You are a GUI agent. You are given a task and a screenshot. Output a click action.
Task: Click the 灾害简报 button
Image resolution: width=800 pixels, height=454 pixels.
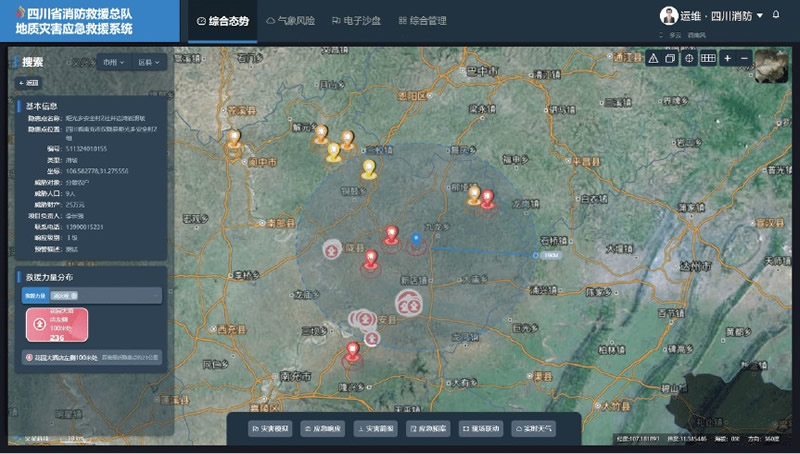coord(376,428)
